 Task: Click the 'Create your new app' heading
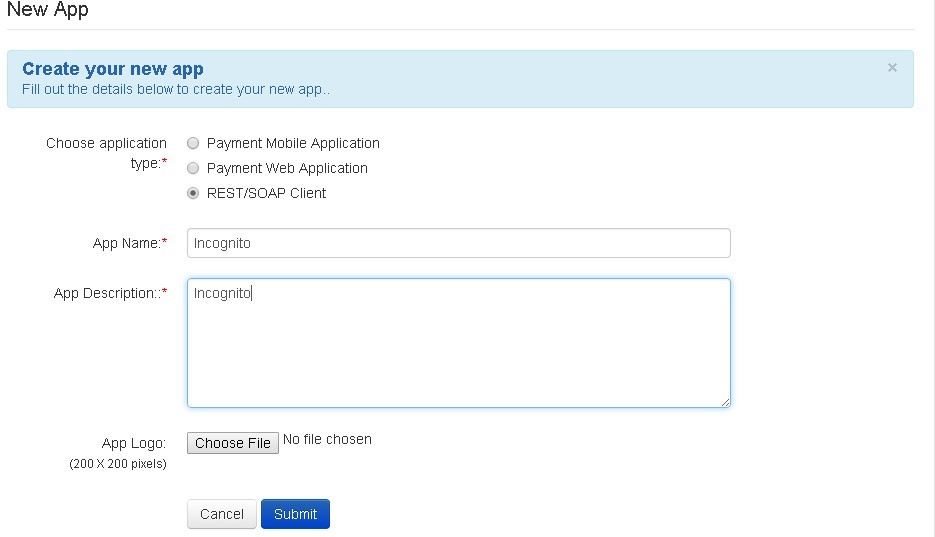tap(113, 69)
